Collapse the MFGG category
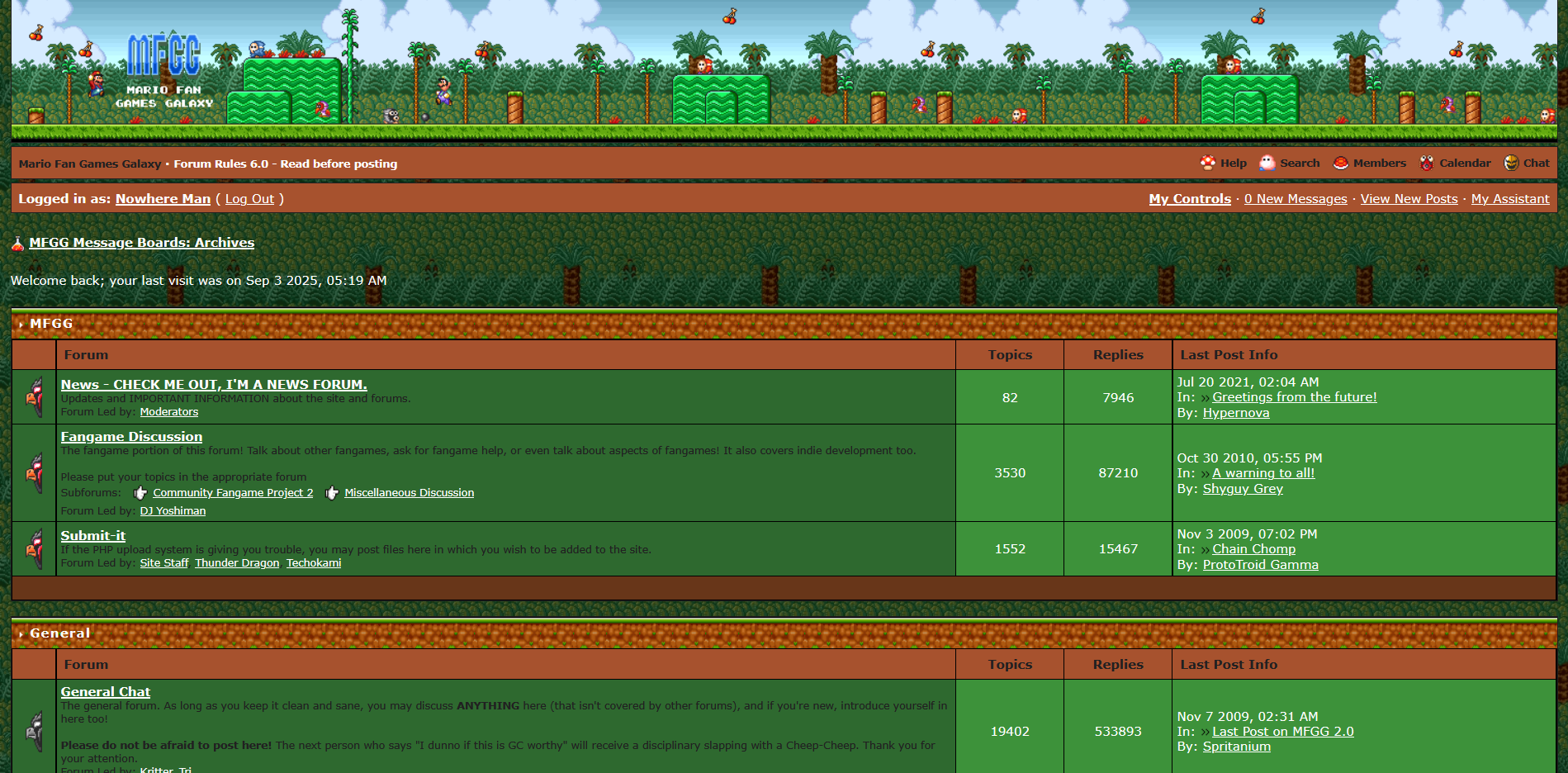This screenshot has height=773, width=1568. tap(21, 325)
